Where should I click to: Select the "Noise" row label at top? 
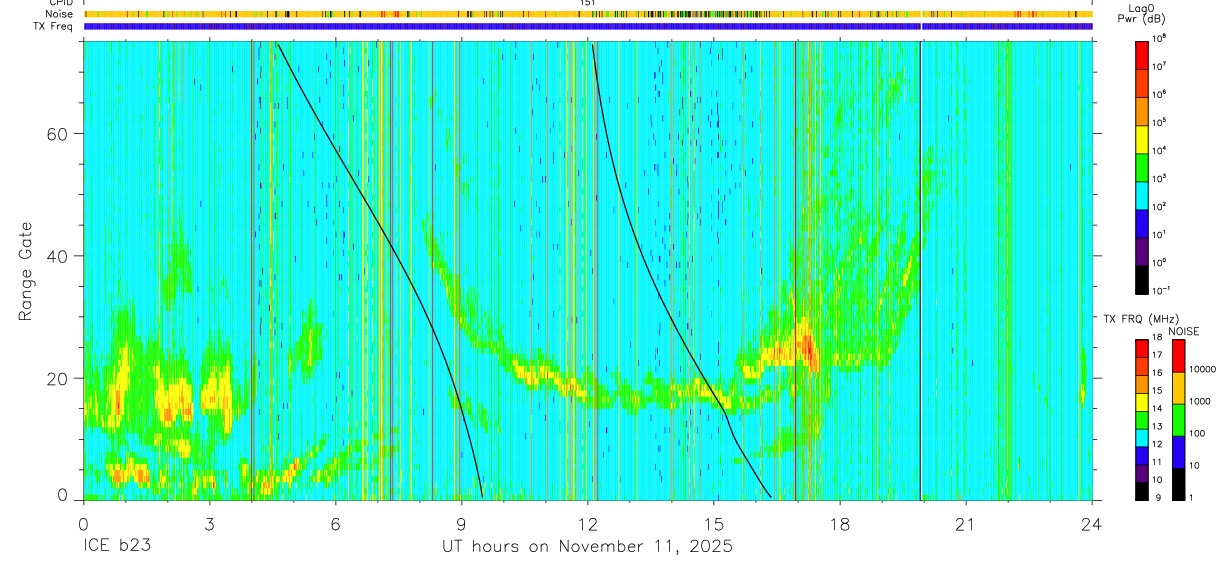[61, 14]
